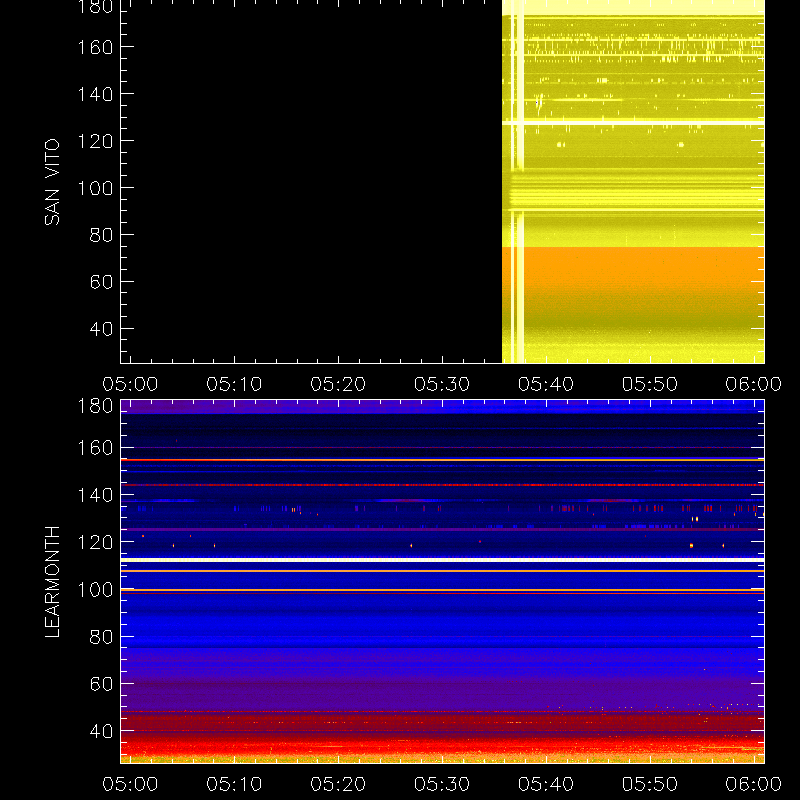Viewport: 800px width, 800px height.
Task: Click the SAN VITO axis title
Action: (x=52, y=182)
